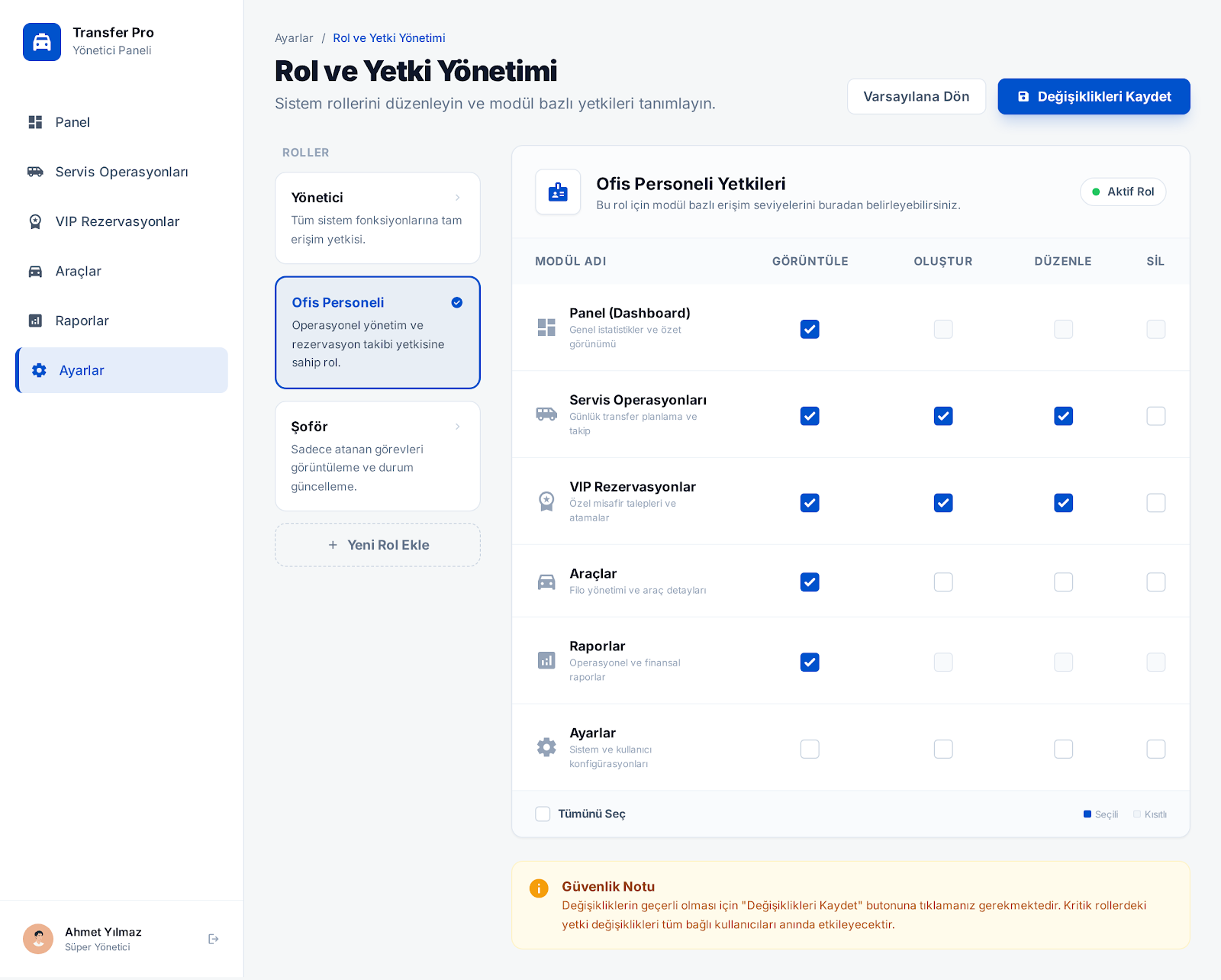Click the chart icon in Raporlar module row
This screenshot has width=1221, height=980.
point(546,660)
